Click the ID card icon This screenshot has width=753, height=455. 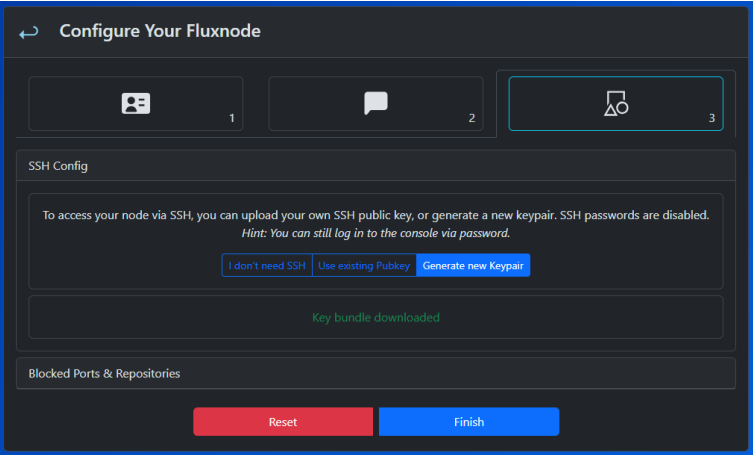[x=136, y=103]
